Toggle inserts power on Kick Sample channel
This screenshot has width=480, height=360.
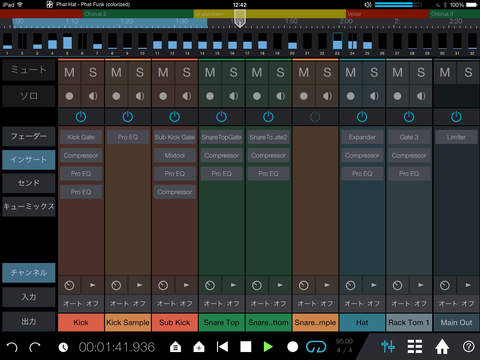tap(128, 117)
